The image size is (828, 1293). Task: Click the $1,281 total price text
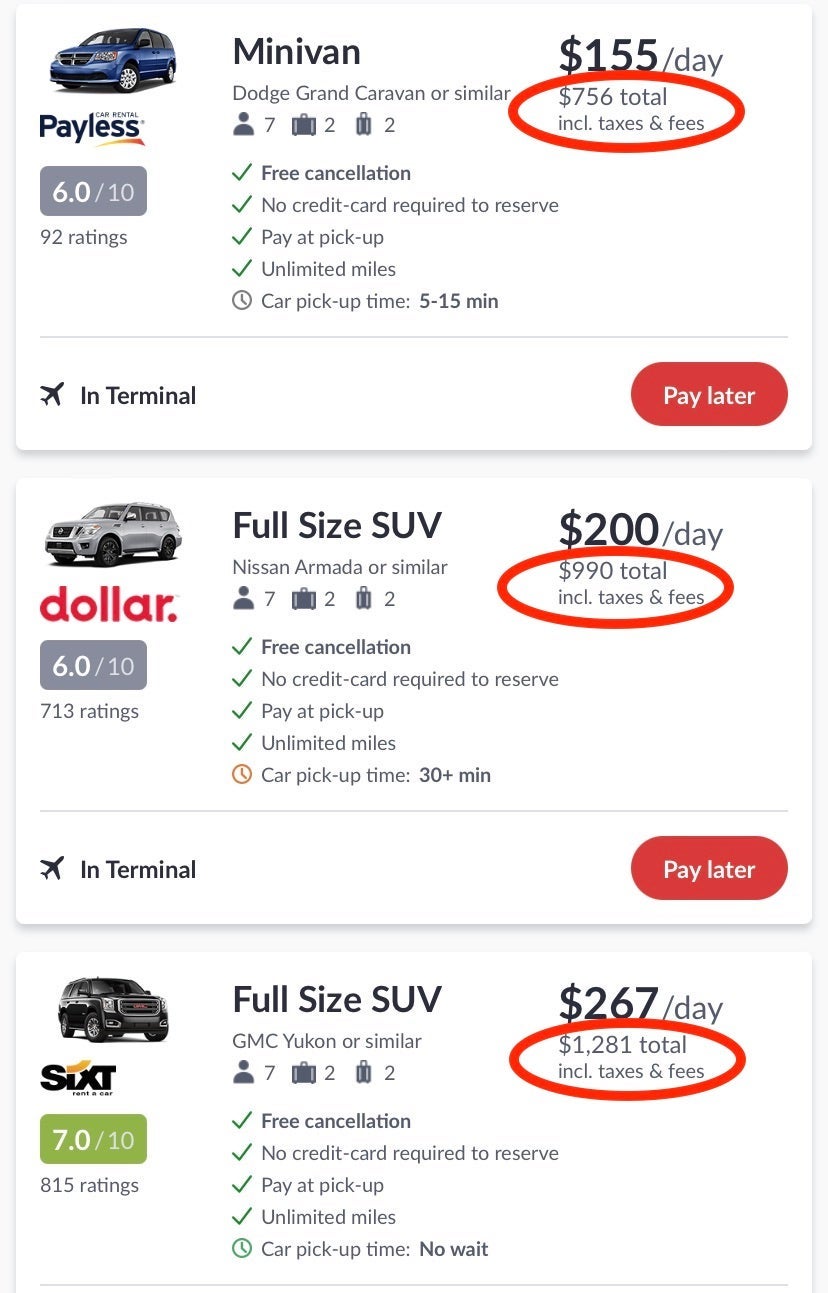(x=622, y=1045)
